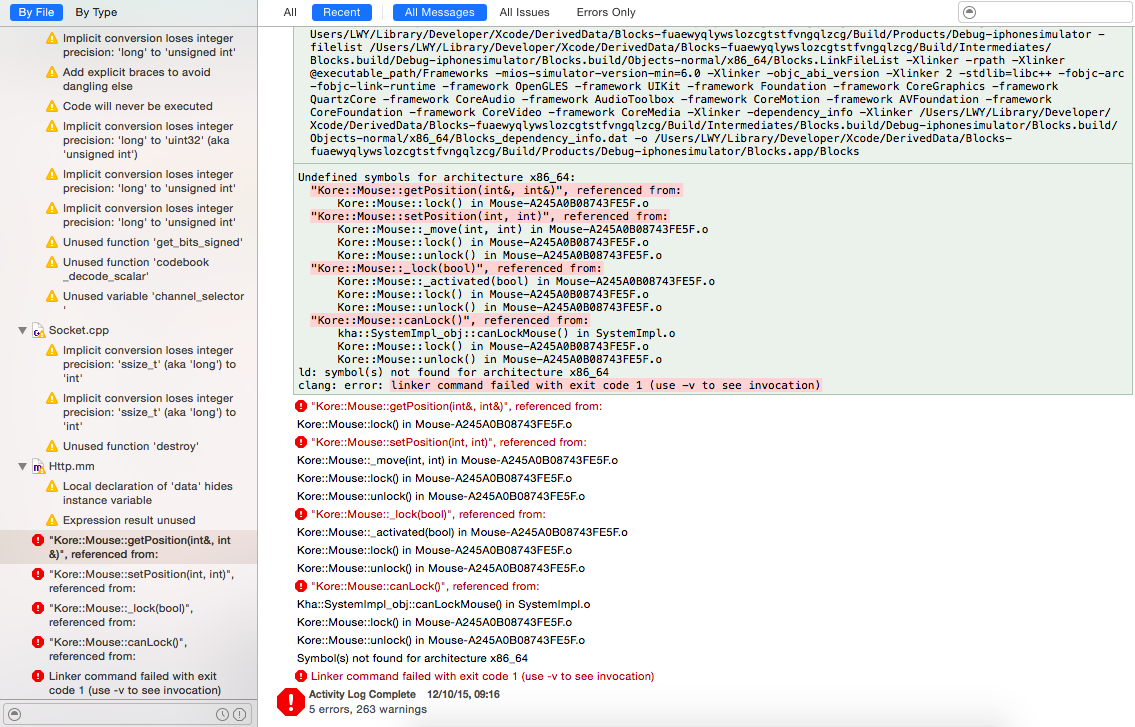Select Http.mm file icon

pos(38,467)
